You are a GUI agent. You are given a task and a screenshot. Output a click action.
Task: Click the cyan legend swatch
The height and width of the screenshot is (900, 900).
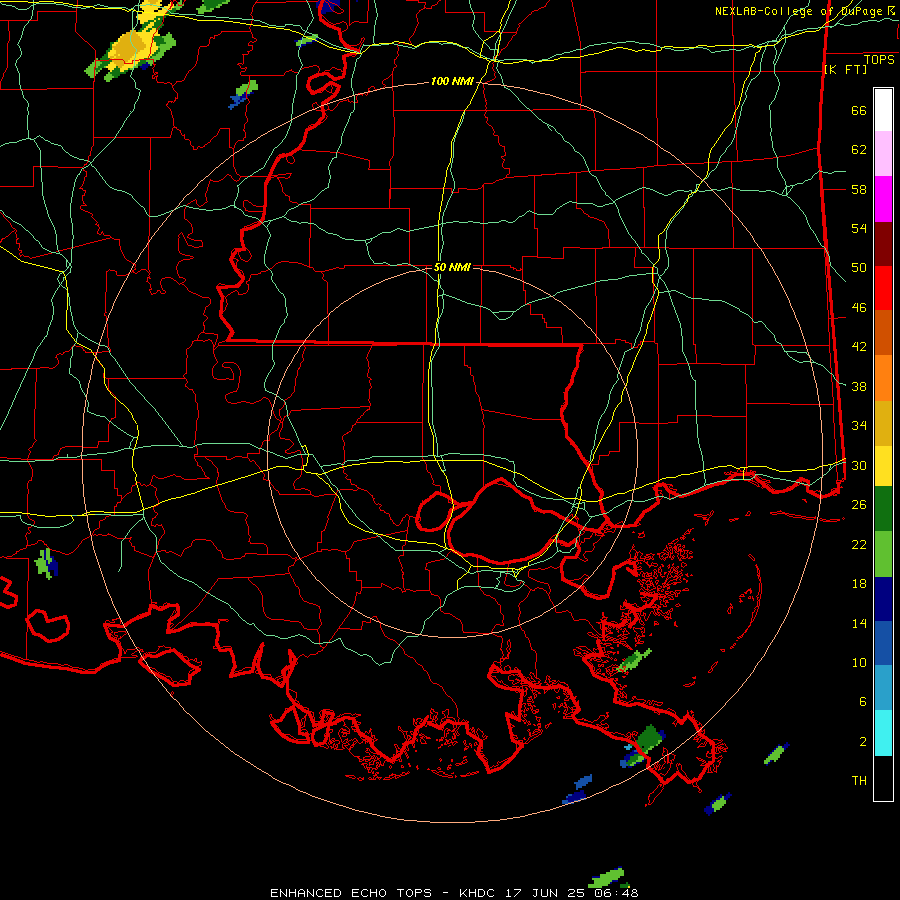point(883,733)
